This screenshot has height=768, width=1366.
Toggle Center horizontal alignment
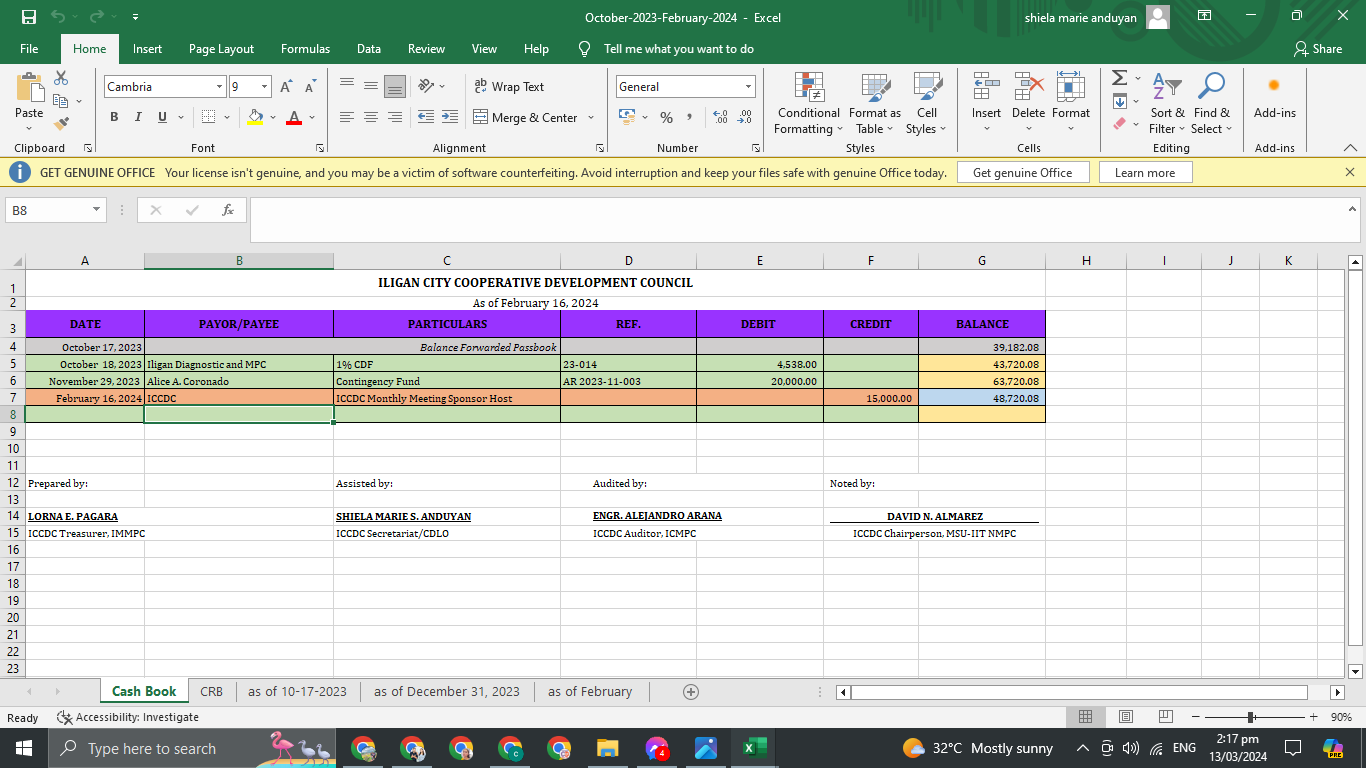pyautogui.click(x=371, y=117)
